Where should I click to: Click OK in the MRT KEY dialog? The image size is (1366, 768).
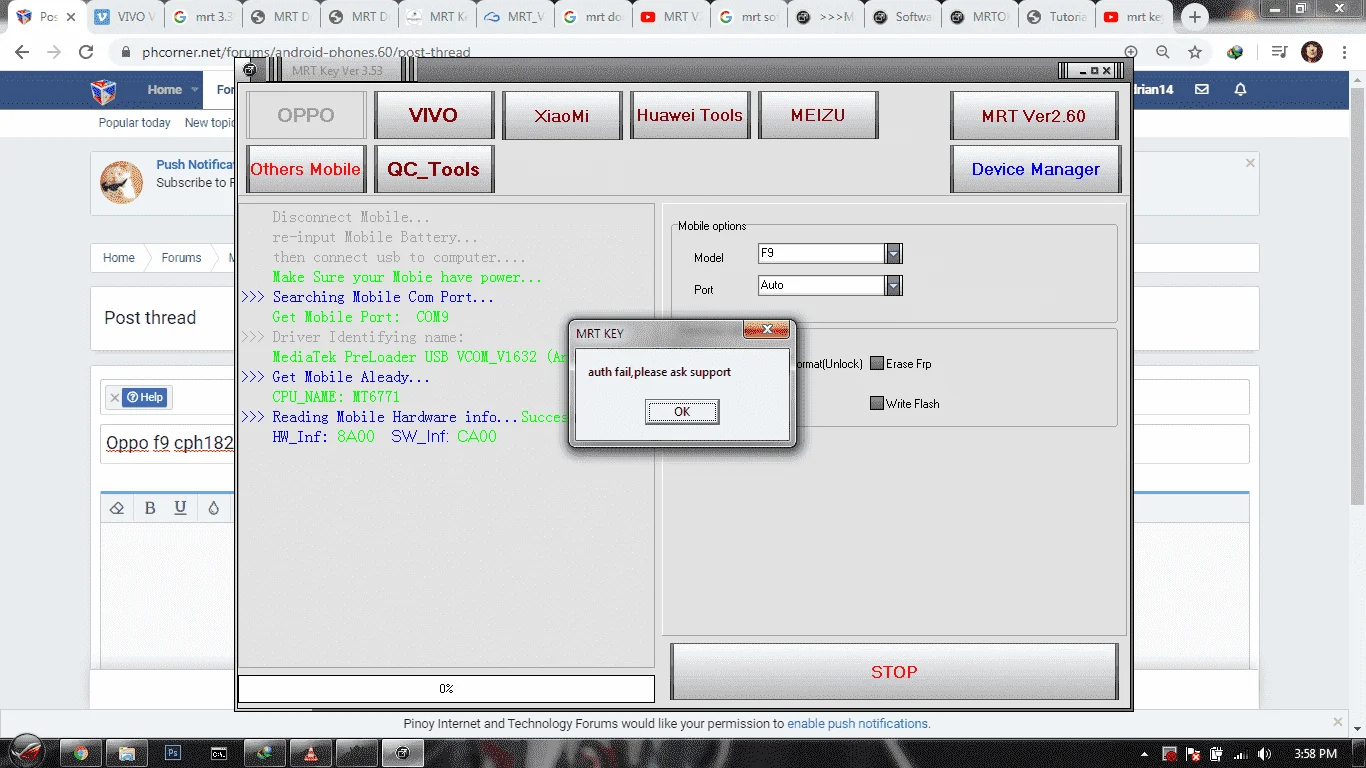[x=681, y=412]
